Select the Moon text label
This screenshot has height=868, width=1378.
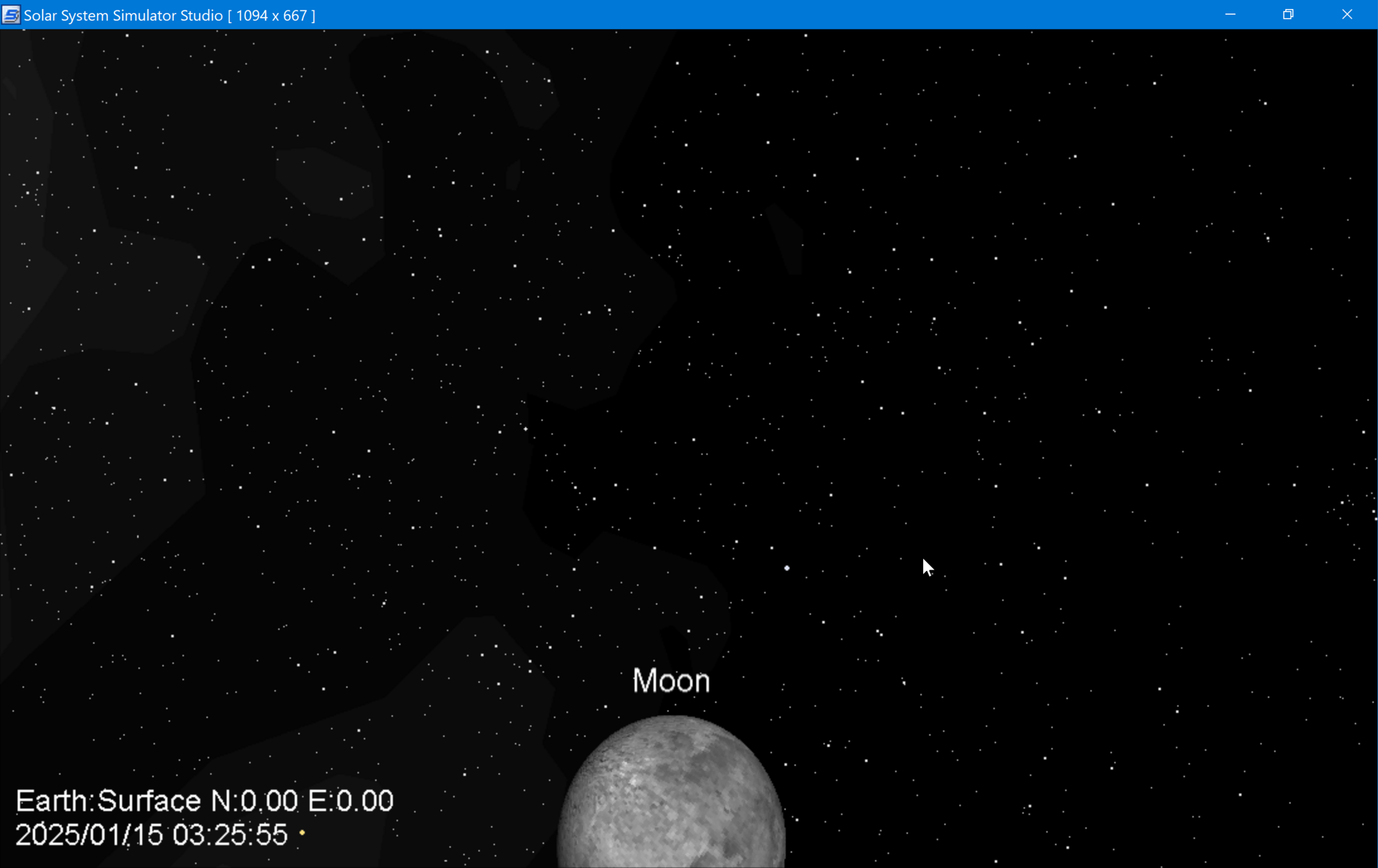click(671, 681)
